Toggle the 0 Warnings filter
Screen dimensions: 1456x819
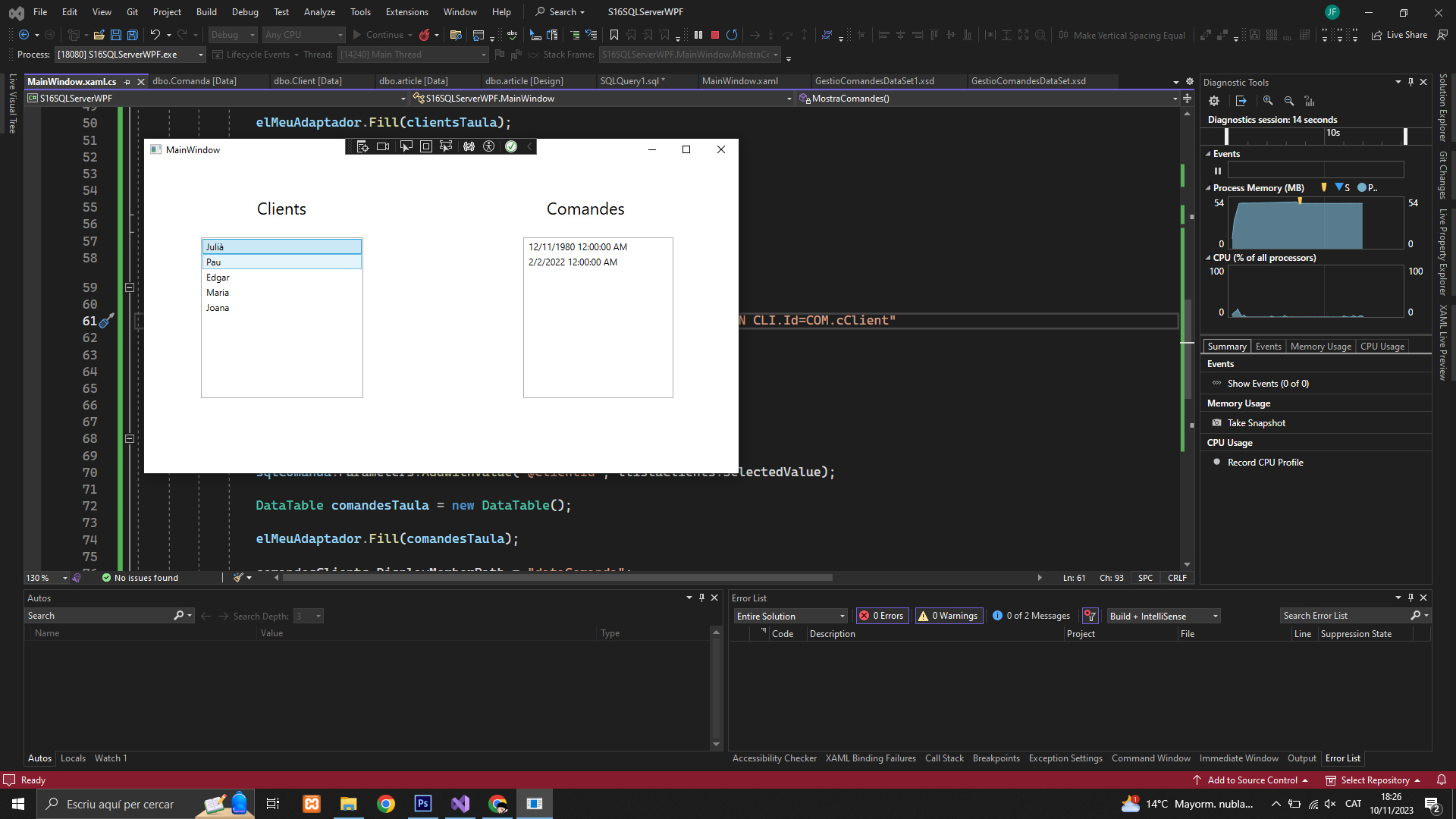tap(949, 616)
